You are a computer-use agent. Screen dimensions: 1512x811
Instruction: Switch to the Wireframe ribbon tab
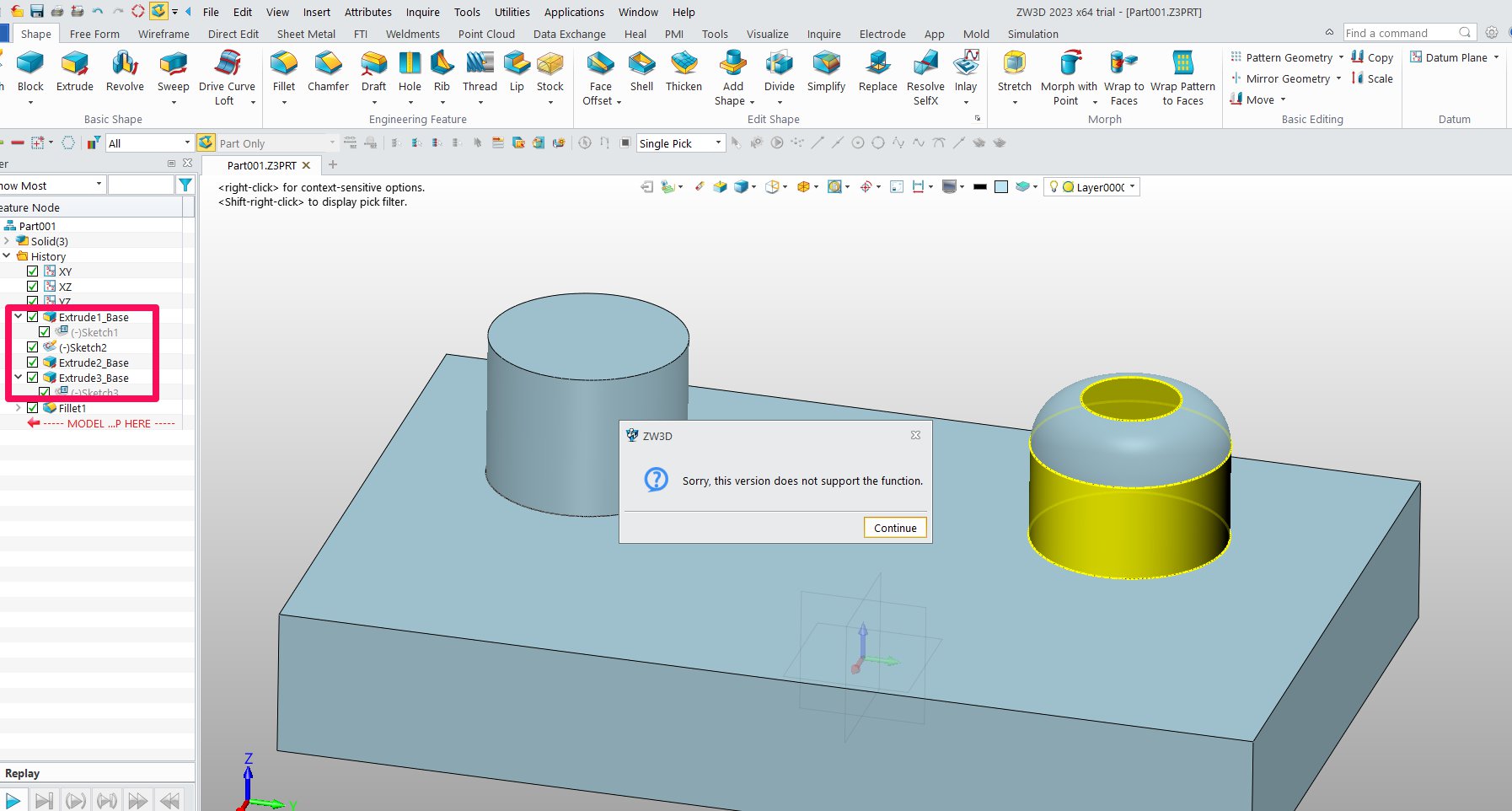pos(164,34)
